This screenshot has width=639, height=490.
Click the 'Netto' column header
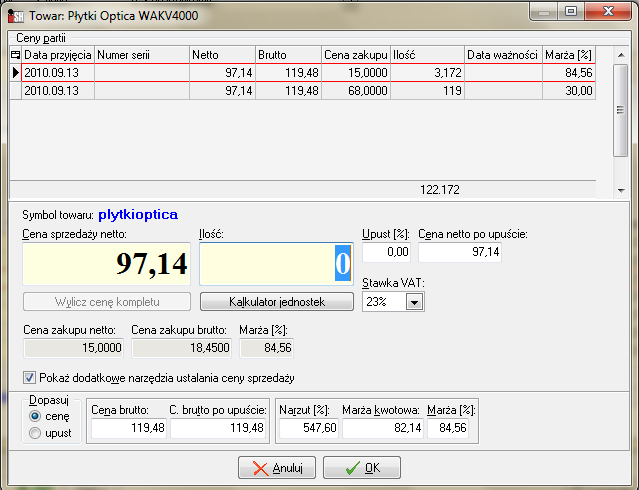(x=223, y=55)
